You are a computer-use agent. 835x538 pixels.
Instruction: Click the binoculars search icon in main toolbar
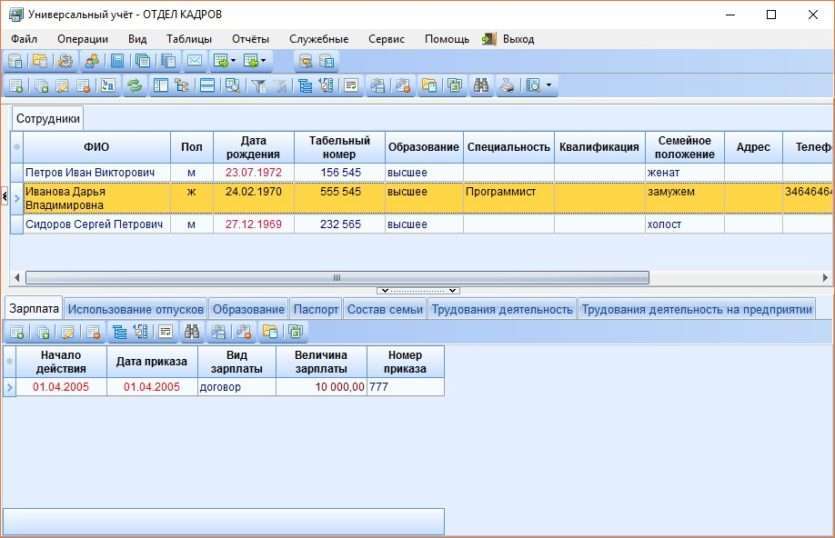(481, 86)
